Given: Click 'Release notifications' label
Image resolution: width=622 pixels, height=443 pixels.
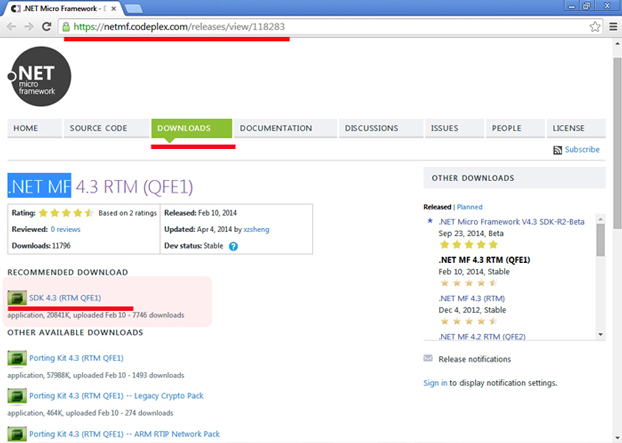Looking at the screenshot, I should 474,359.
